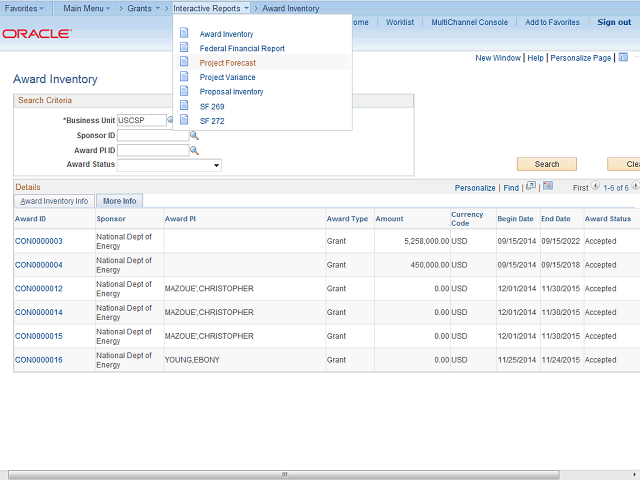
Task: Open award CON0000012 link
Action: coord(38,289)
